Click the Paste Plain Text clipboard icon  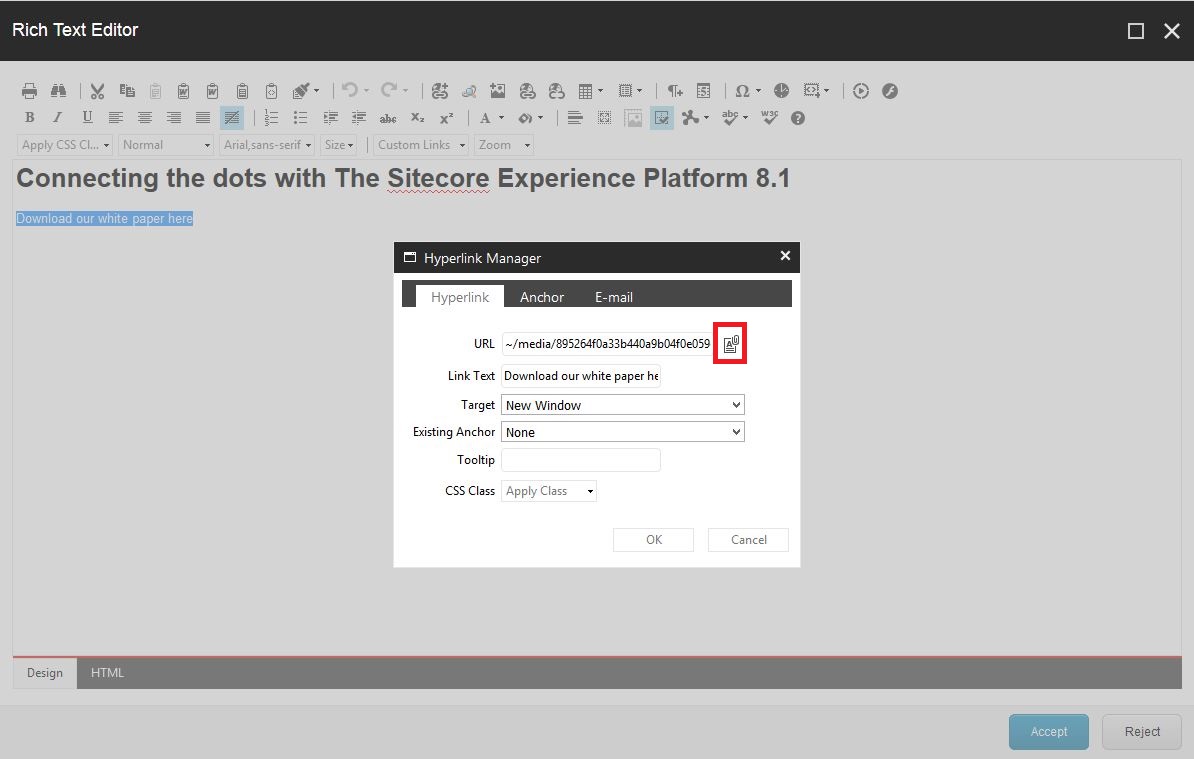click(242, 91)
